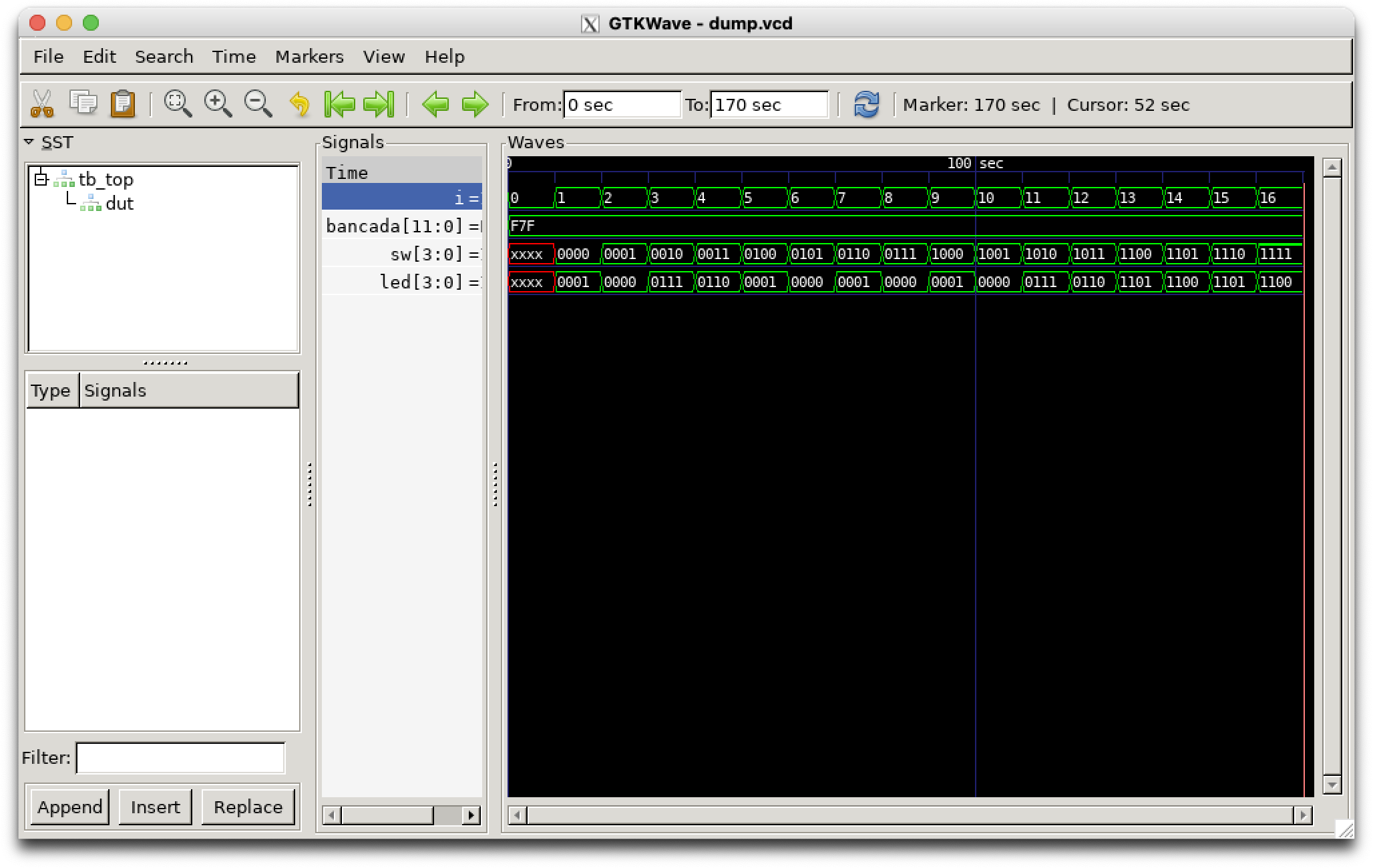Viewport: 1373px width, 868px height.
Task: Click the Filter text field
Action: (180, 758)
